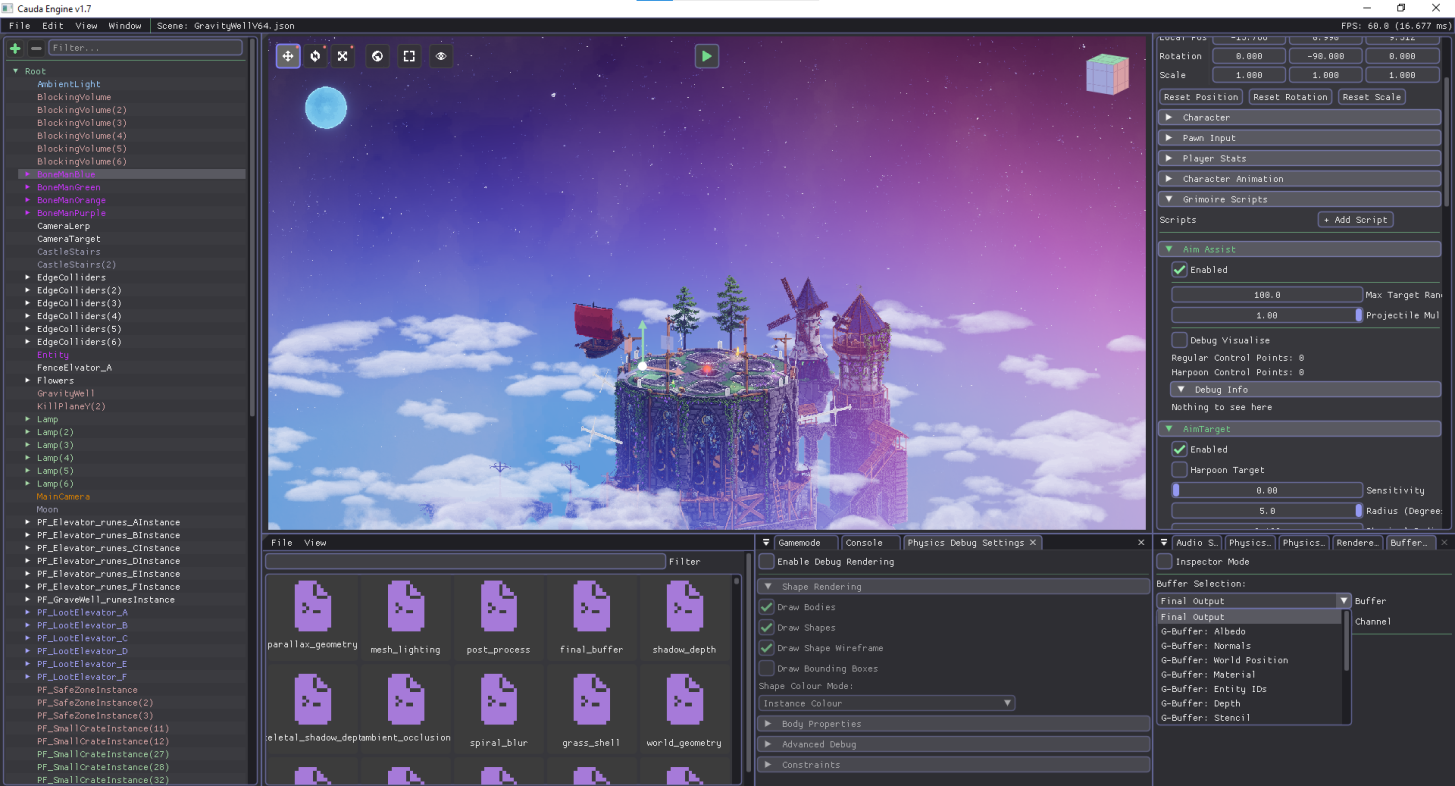Open the Window menu
Screen dimensions: 1455x786
pyautogui.click(x=125, y=25)
